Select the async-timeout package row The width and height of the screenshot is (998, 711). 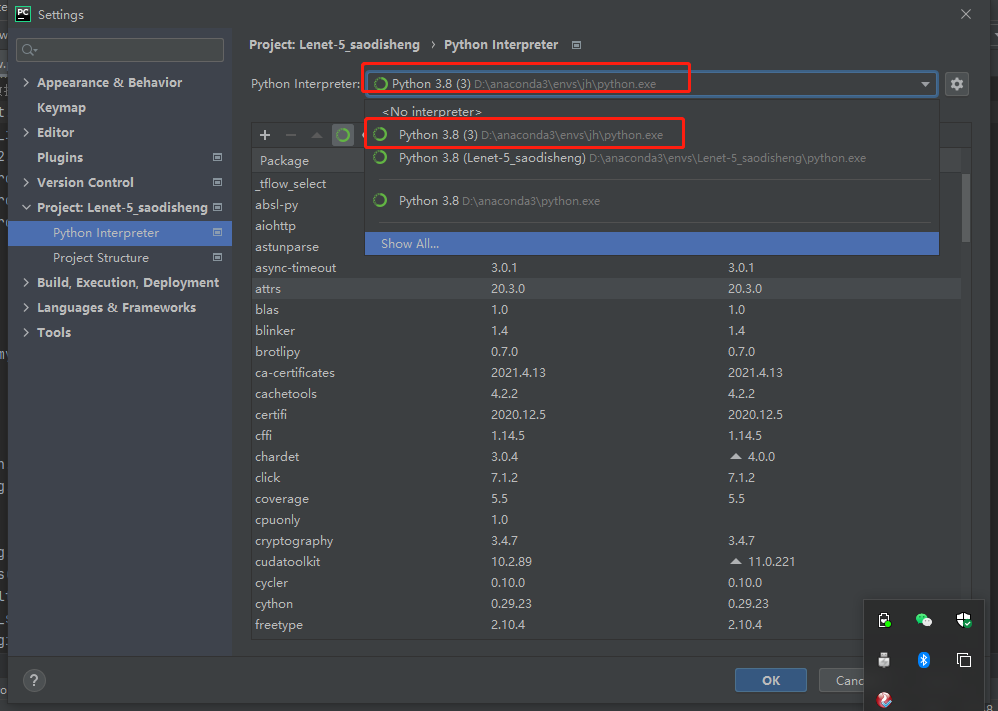coord(607,267)
